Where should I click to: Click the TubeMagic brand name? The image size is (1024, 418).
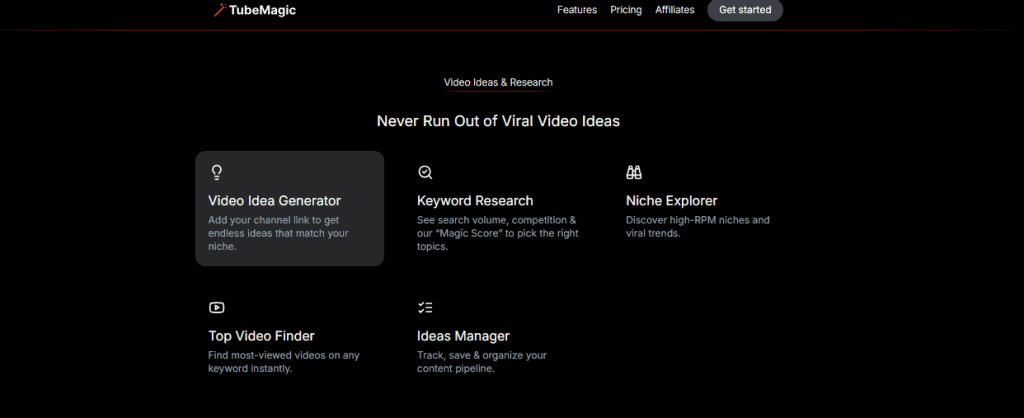[263, 10]
